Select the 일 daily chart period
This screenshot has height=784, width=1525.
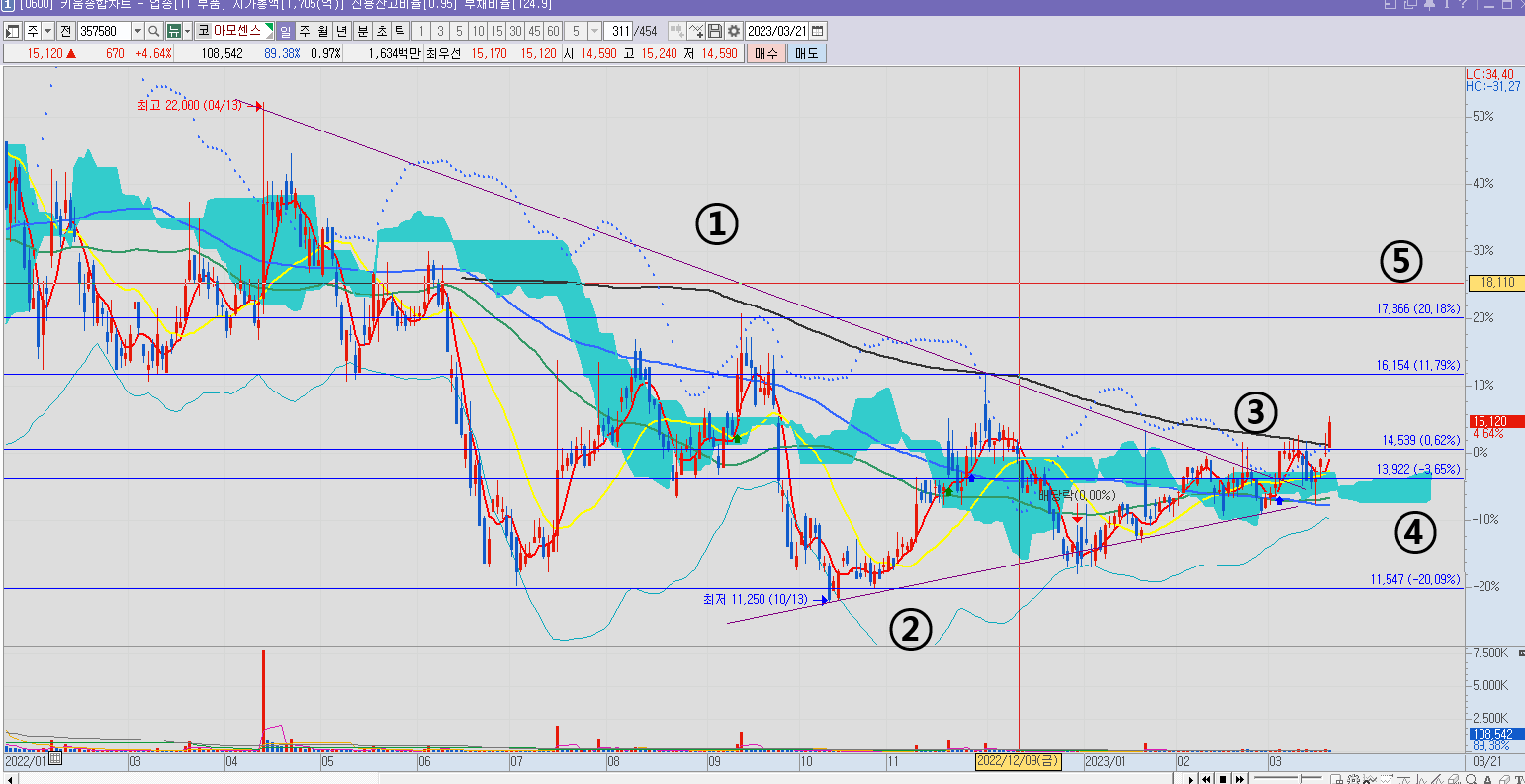point(286,31)
